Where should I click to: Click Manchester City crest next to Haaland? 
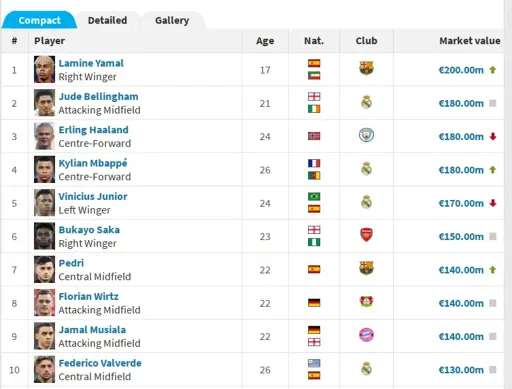pyautogui.click(x=366, y=135)
